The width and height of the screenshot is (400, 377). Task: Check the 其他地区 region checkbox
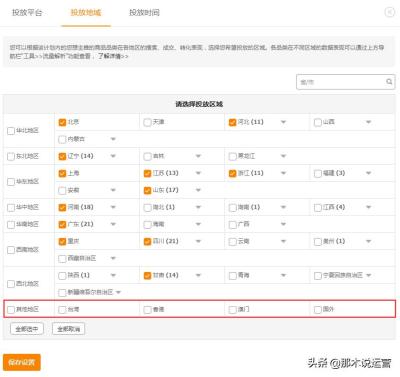pyautogui.click(x=11, y=310)
